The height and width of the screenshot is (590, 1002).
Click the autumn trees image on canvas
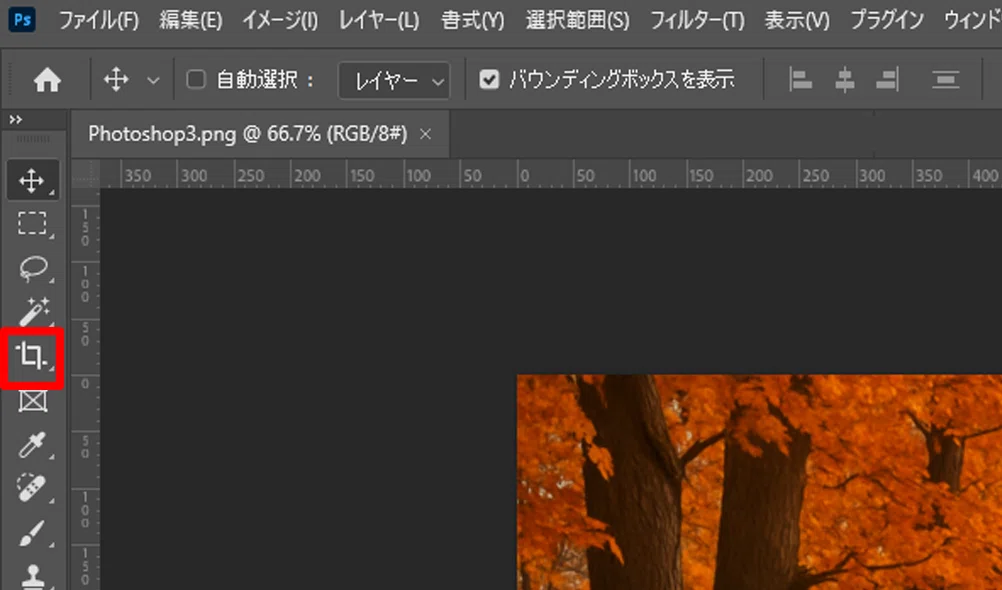point(759,483)
